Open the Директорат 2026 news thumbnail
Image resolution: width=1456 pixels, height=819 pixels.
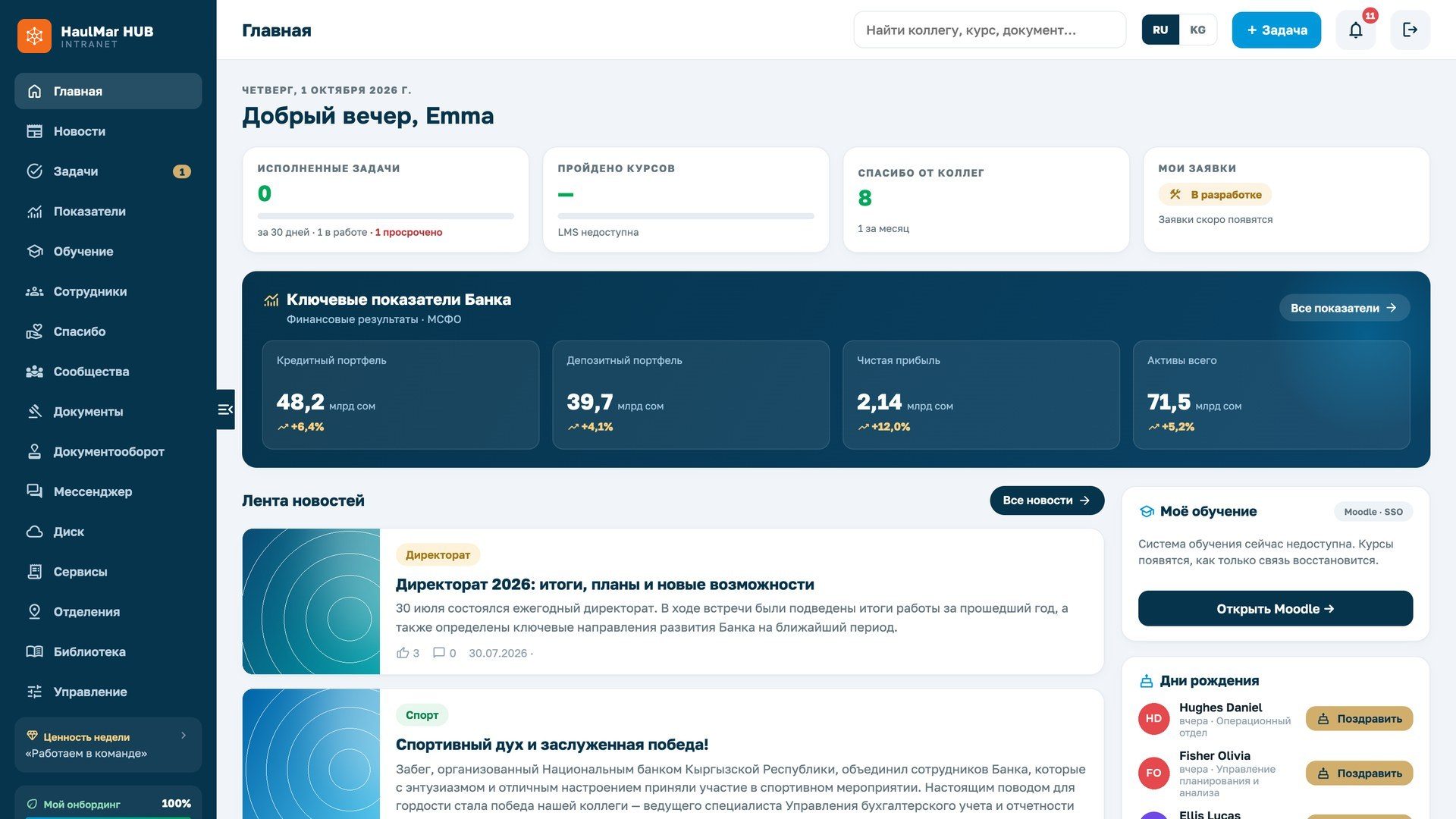(311, 601)
